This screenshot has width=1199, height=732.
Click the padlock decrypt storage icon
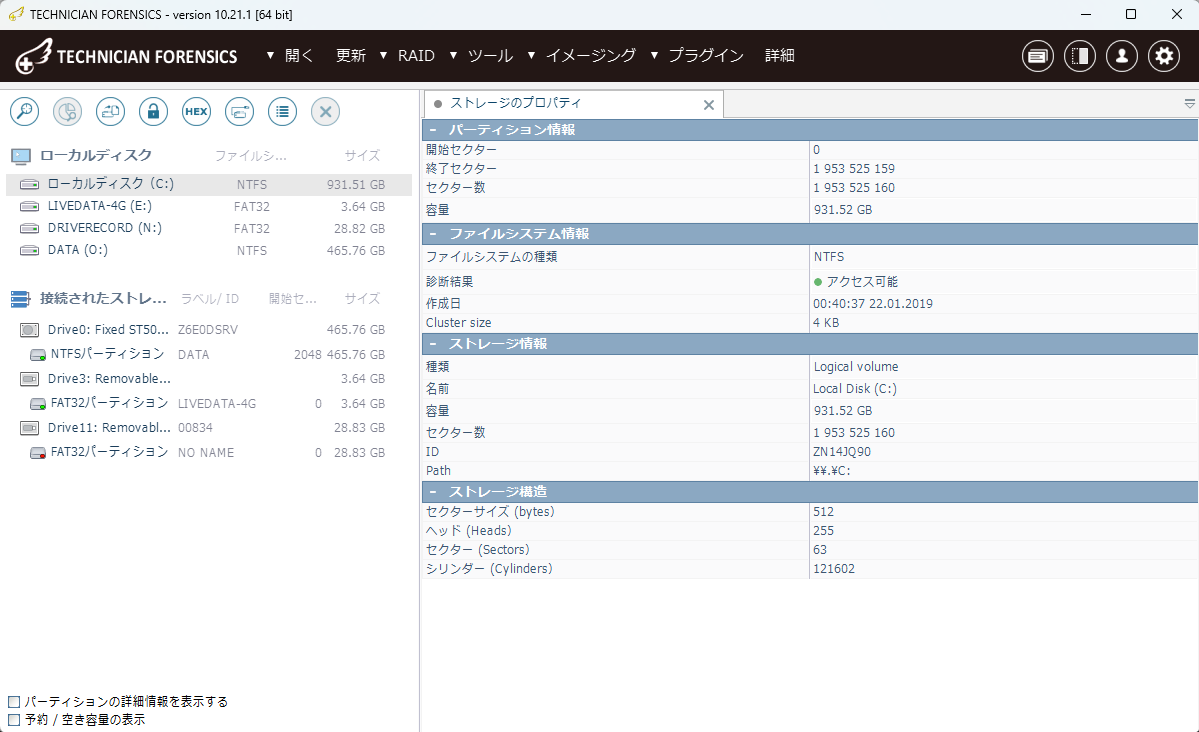153,112
